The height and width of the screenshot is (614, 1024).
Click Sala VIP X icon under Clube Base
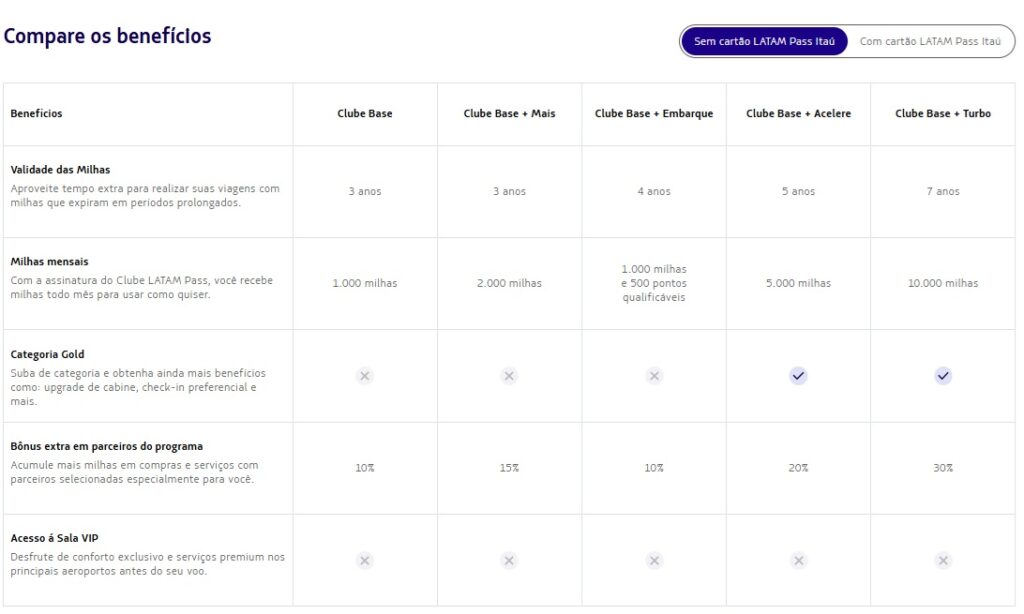click(x=365, y=561)
